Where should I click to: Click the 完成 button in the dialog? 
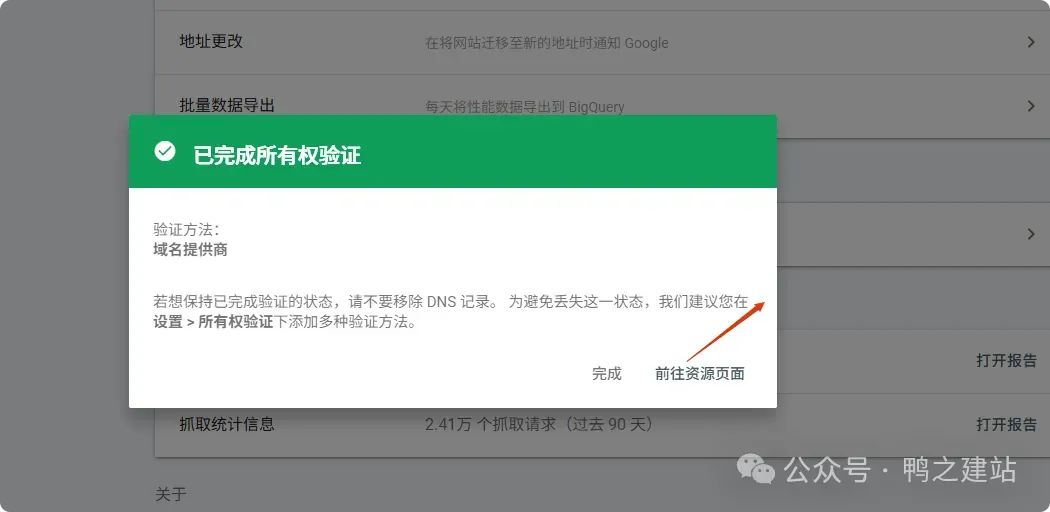pyautogui.click(x=606, y=373)
